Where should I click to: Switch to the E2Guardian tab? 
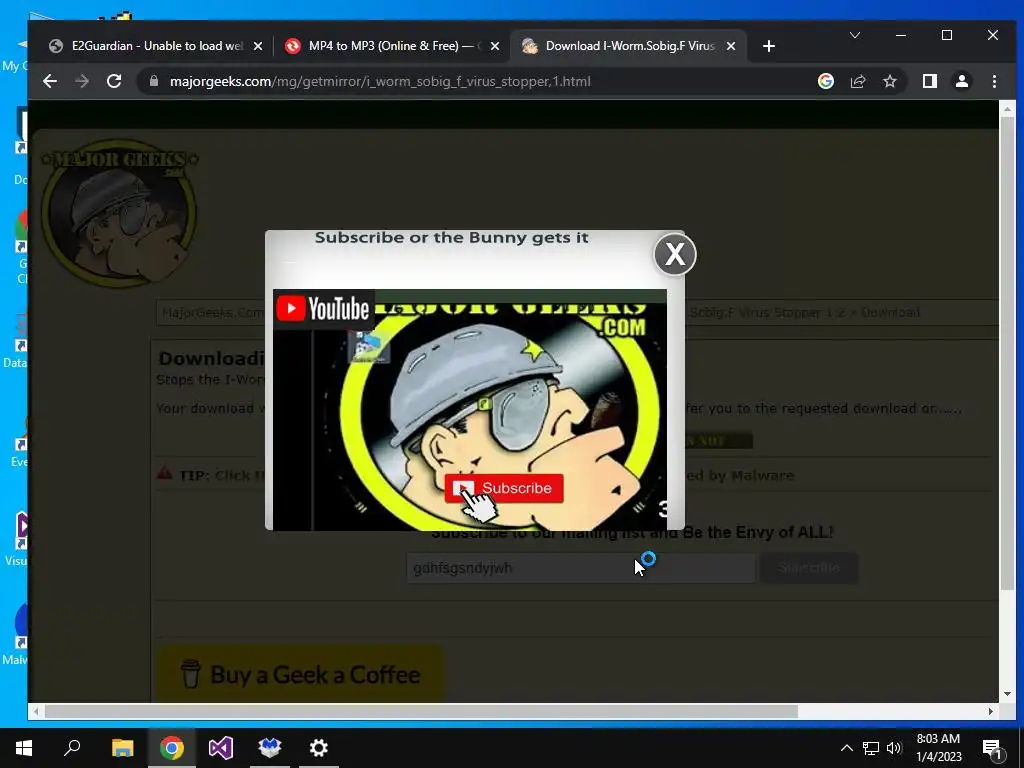click(155, 46)
